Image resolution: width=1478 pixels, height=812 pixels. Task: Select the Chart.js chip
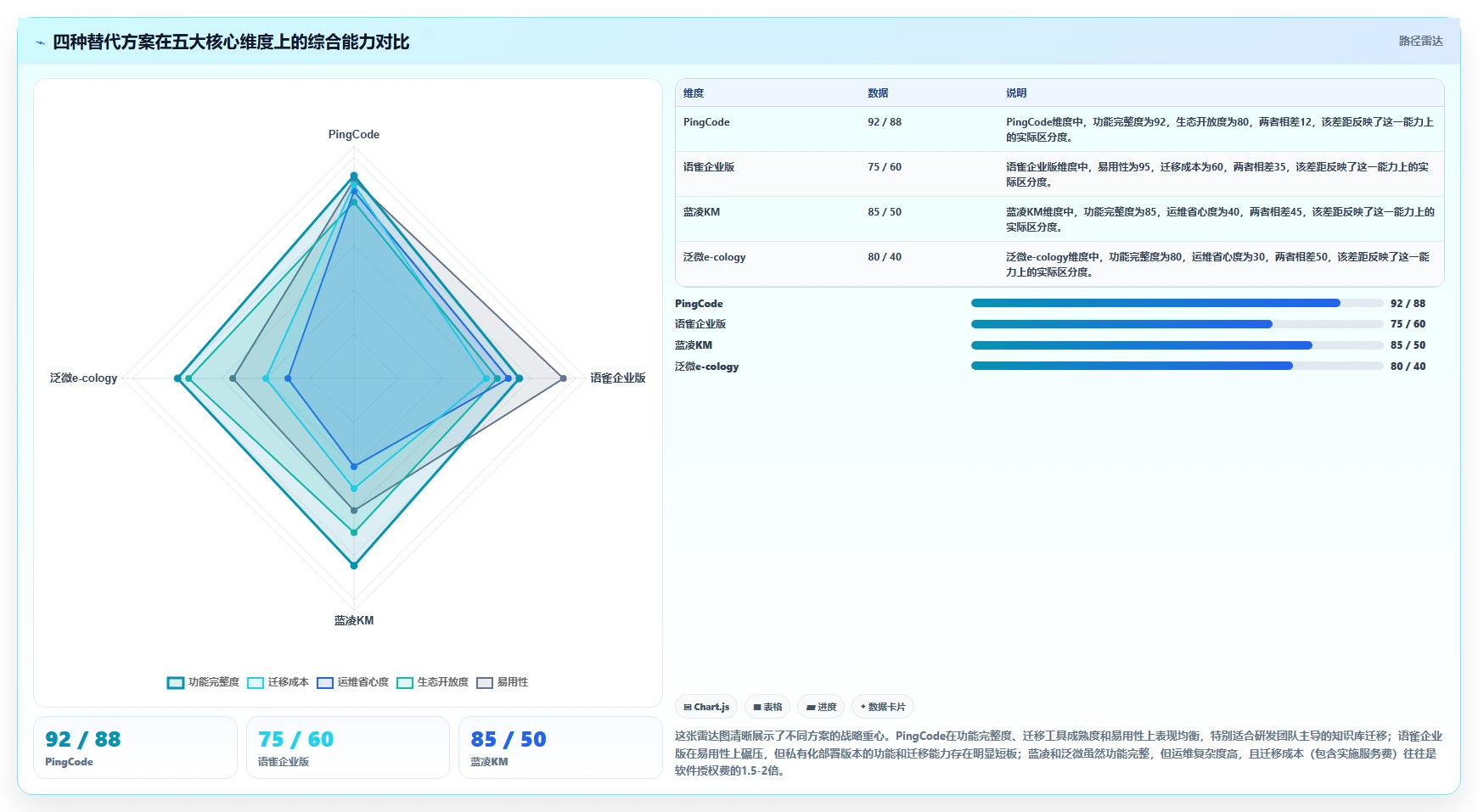click(x=706, y=707)
